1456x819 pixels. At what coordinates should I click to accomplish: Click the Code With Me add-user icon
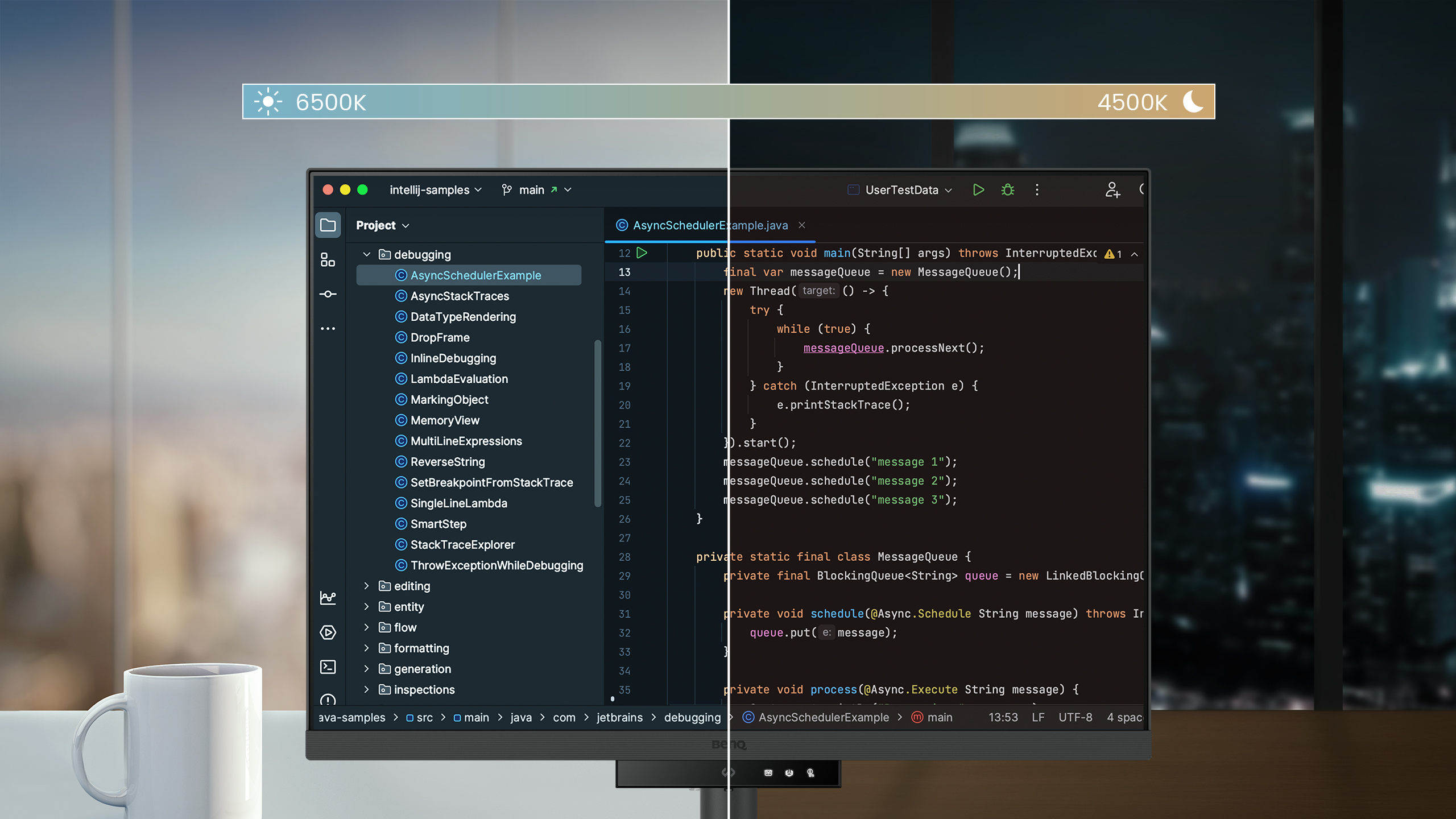pyautogui.click(x=1112, y=190)
